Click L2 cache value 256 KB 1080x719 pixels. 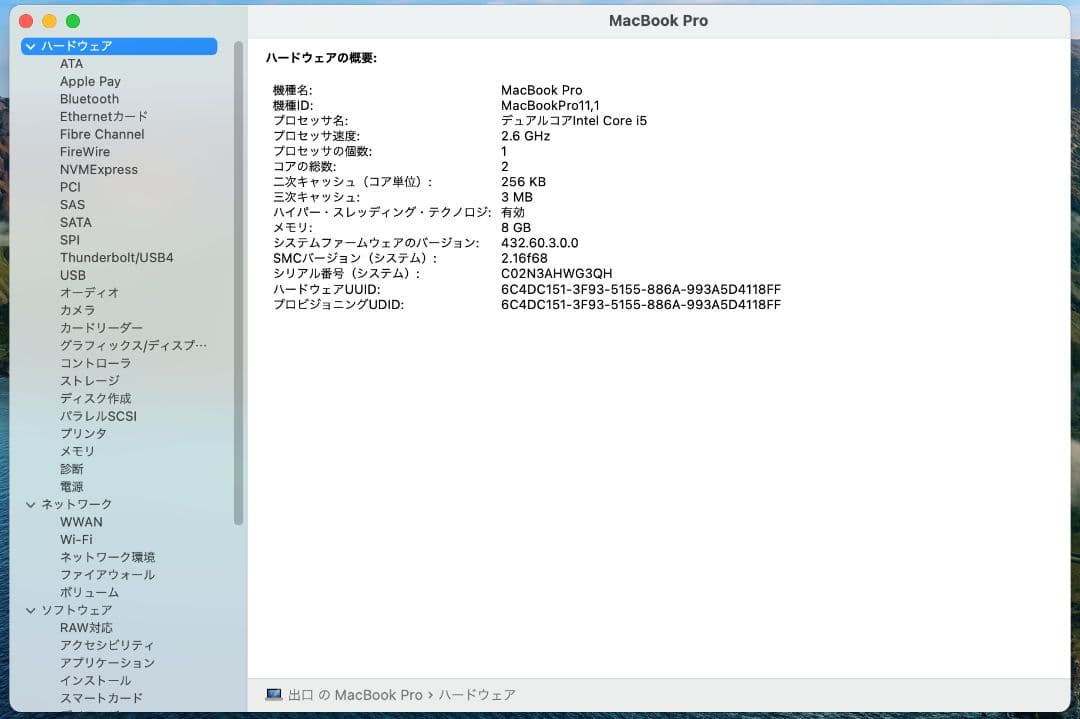tap(523, 182)
